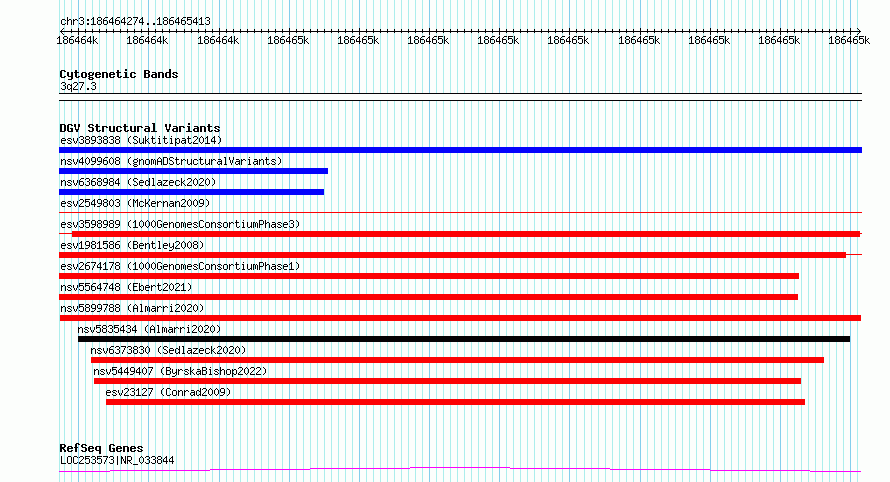
Task: Select the magenta LOC253573 gene line
Action: (x=460, y=470)
